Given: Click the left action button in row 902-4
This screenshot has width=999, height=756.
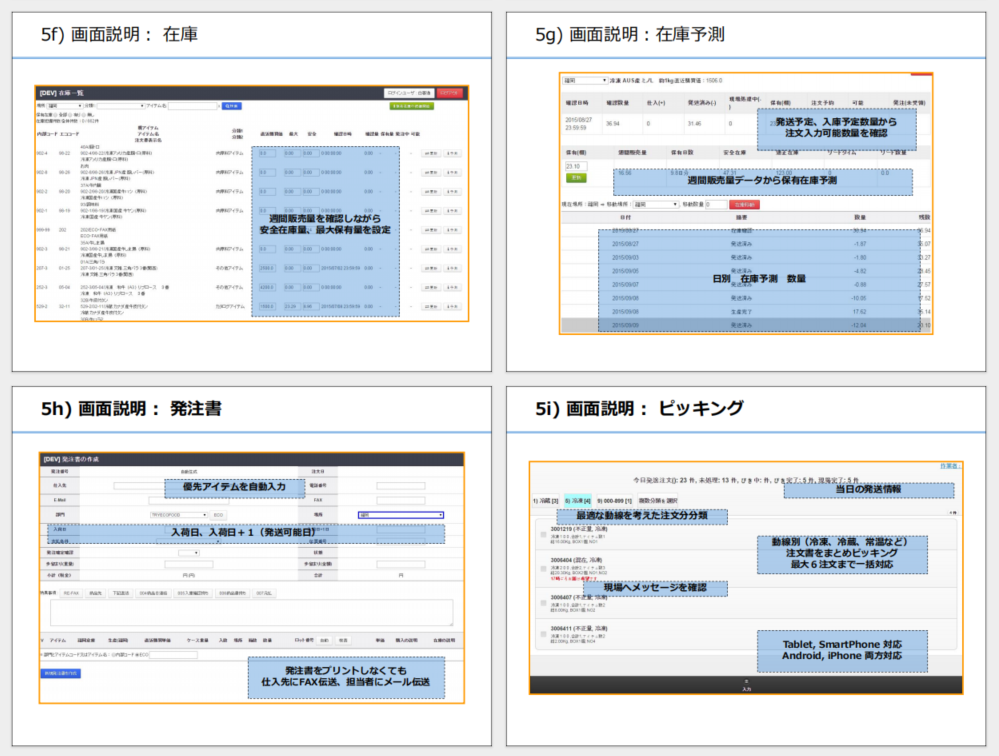Looking at the screenshot, I should pyautogui.click(x=431, y=153).
